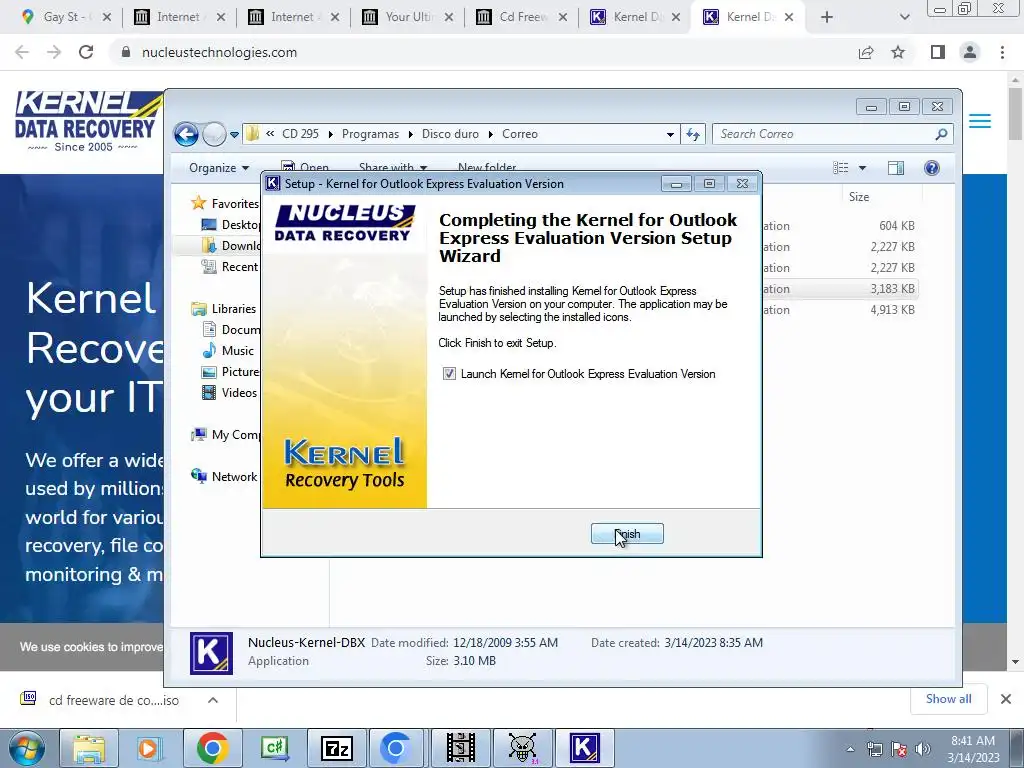Viewport: 1024px width, 768px height.
Task: Click the Finish button in Setup wizard
Action: pyautogui.click(x=627, y=534)
